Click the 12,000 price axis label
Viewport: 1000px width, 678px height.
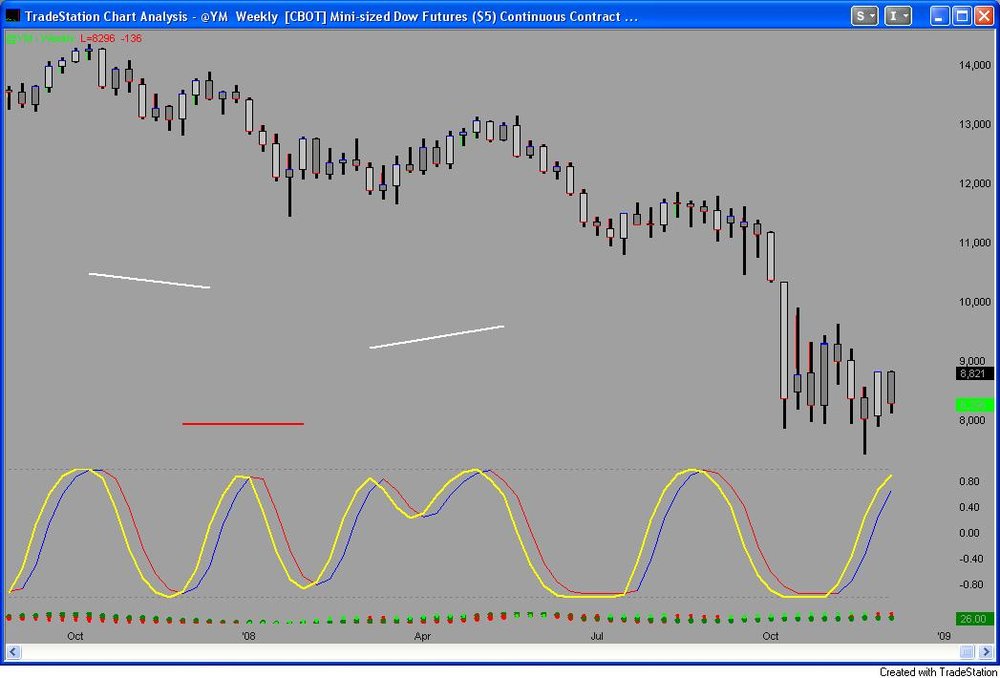click(974, 184)
